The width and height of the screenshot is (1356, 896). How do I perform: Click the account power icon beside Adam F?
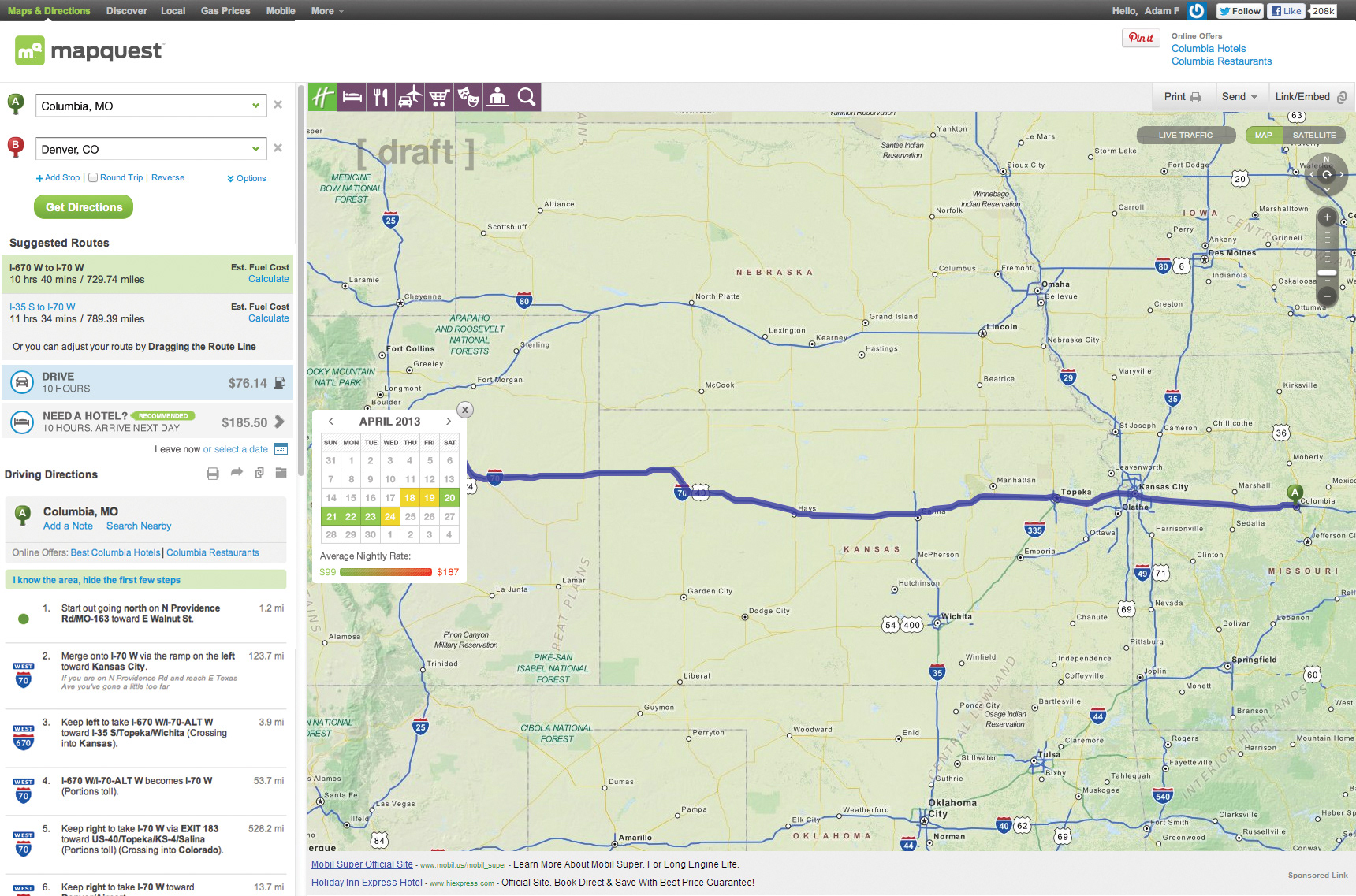click(1197, 10)
